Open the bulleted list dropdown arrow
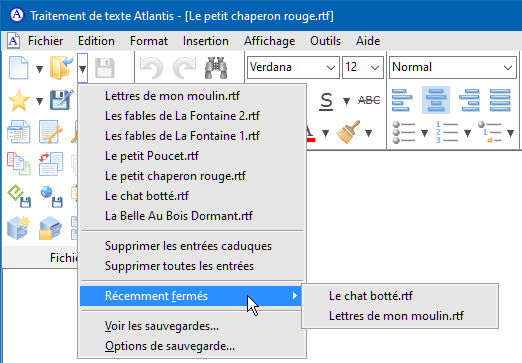522x363 pixels. [424, 133]
